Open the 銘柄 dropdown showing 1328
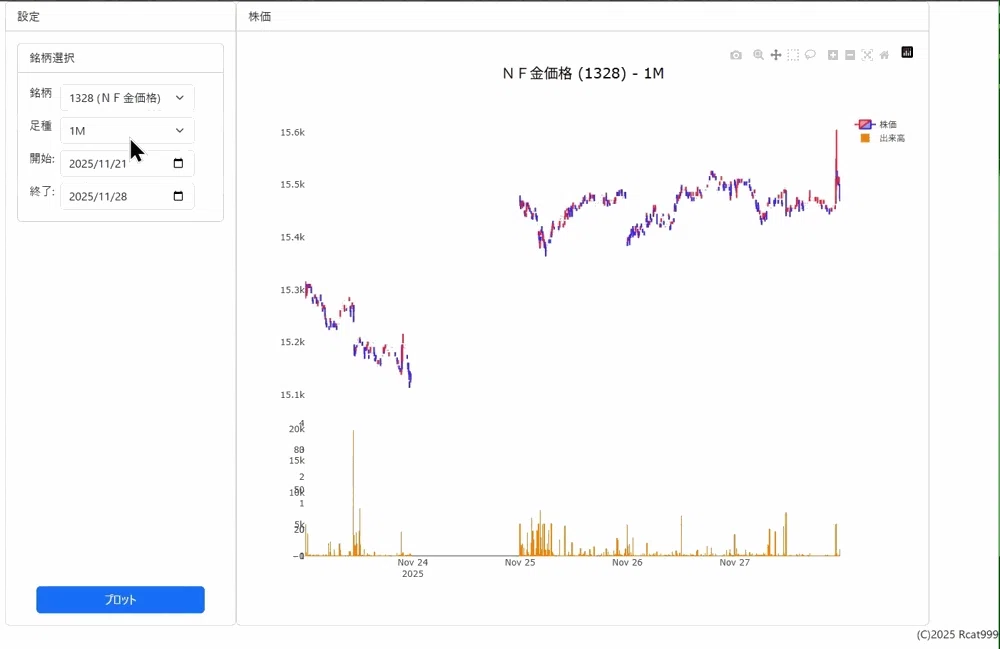This screenshot has height=649, width=1000. 128,98
